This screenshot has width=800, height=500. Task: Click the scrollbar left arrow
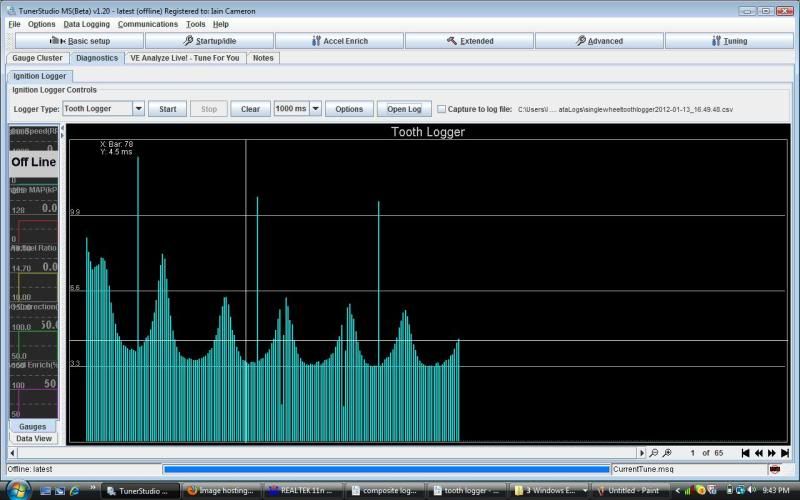click(12, 453)
